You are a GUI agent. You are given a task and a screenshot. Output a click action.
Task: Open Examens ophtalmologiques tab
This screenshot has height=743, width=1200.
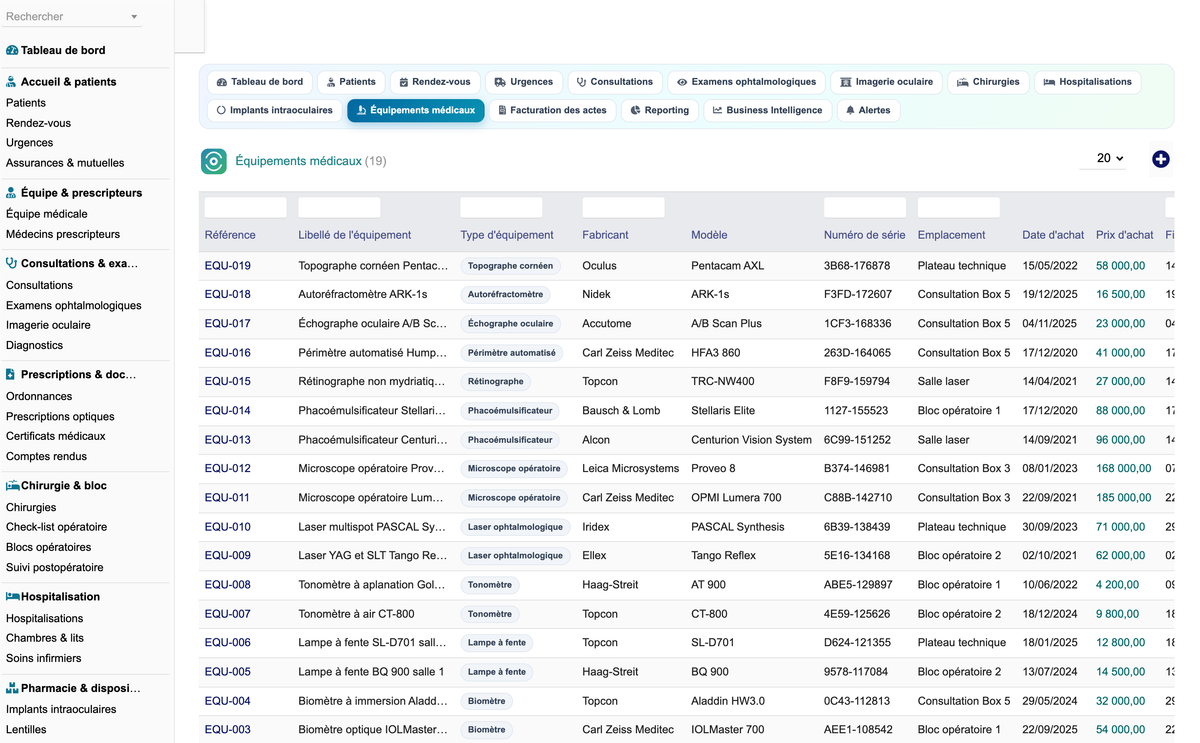[746, 82]
